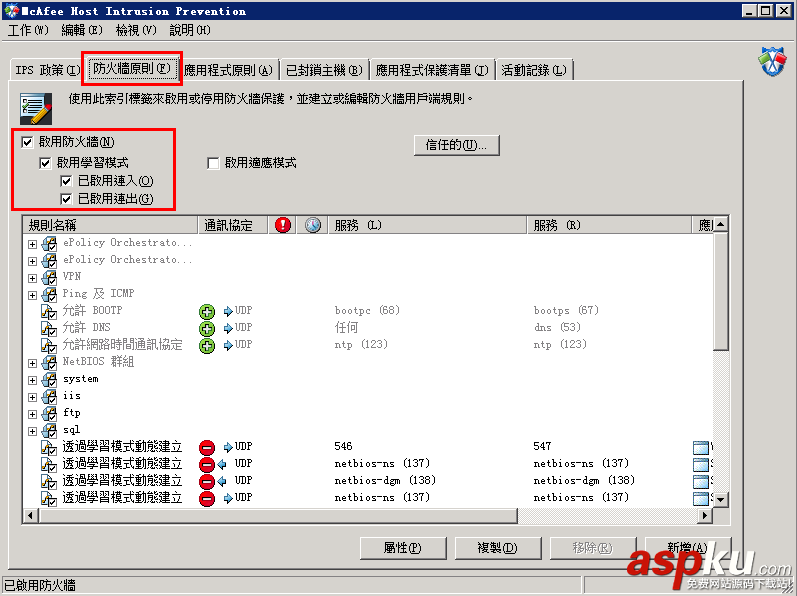Click the application icon on port 547 row

click(x=701, y=447)
